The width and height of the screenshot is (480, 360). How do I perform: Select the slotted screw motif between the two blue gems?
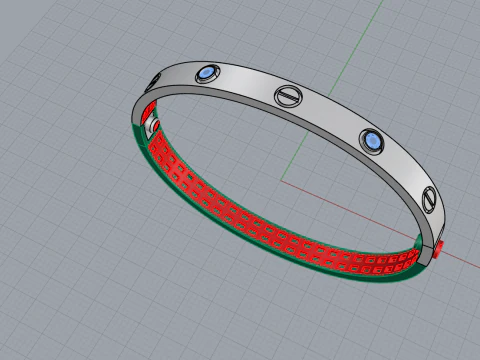(288, 96)
